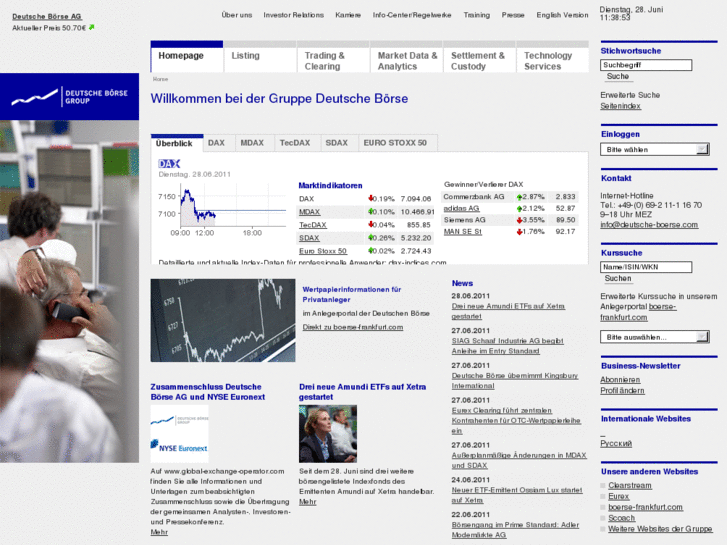
Task: Select the SDAX index tab
Action: 337,143
